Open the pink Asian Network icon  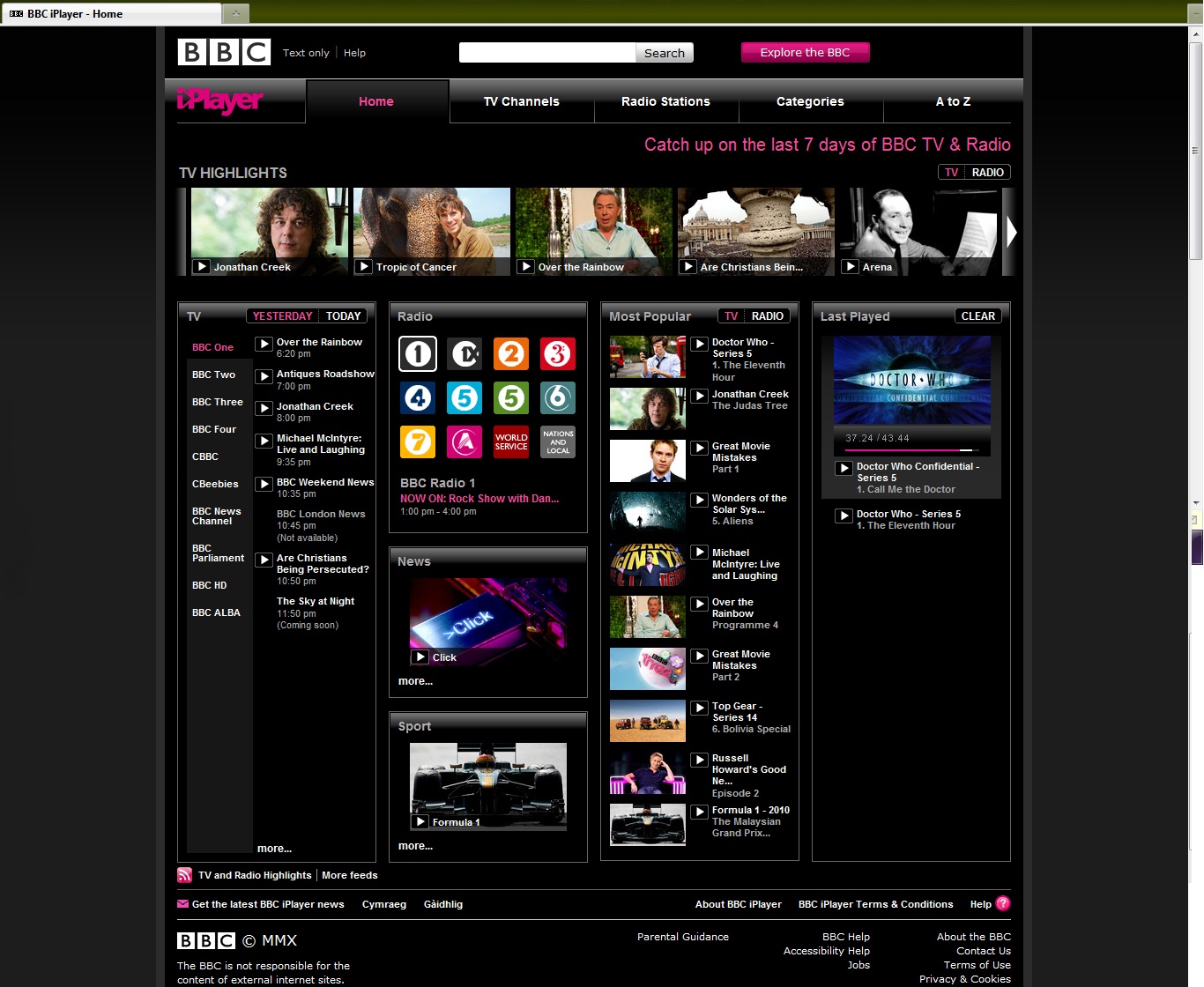465,442
